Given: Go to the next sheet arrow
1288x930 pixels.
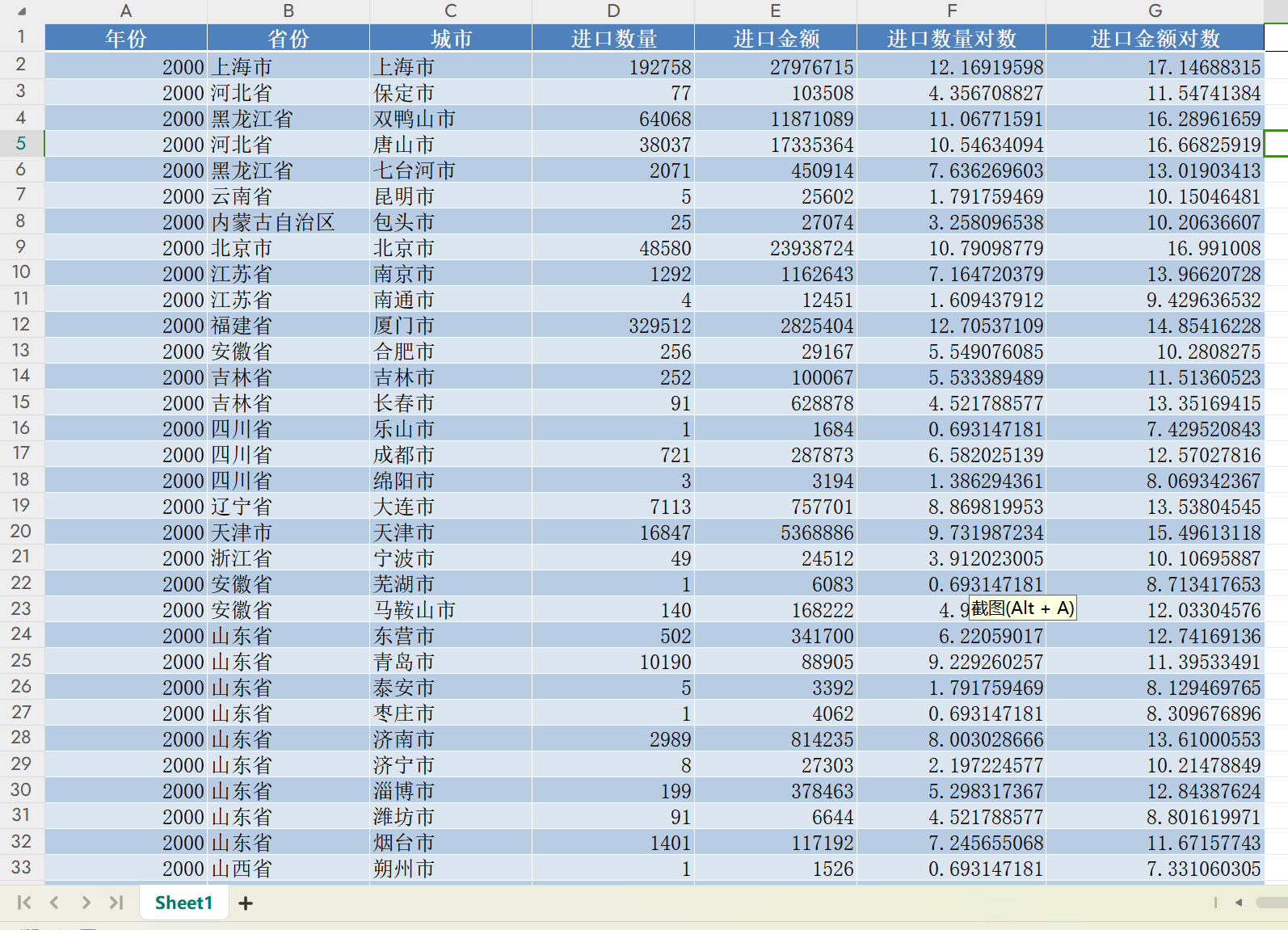Looking at the screenshot, I should pyautogui.click(x=86, y=903).
